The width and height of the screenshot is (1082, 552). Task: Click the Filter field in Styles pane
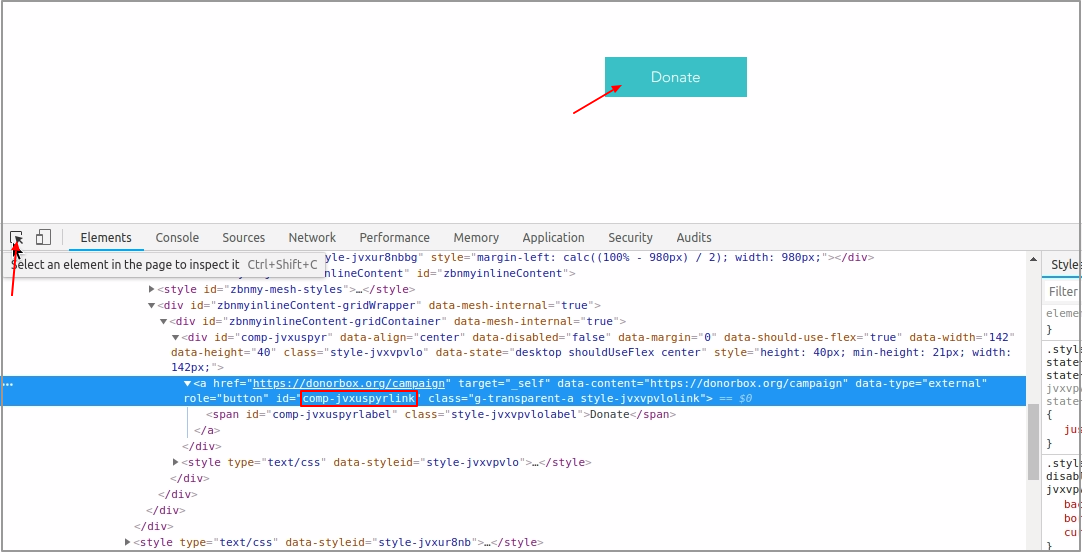tap(1063, 291)
